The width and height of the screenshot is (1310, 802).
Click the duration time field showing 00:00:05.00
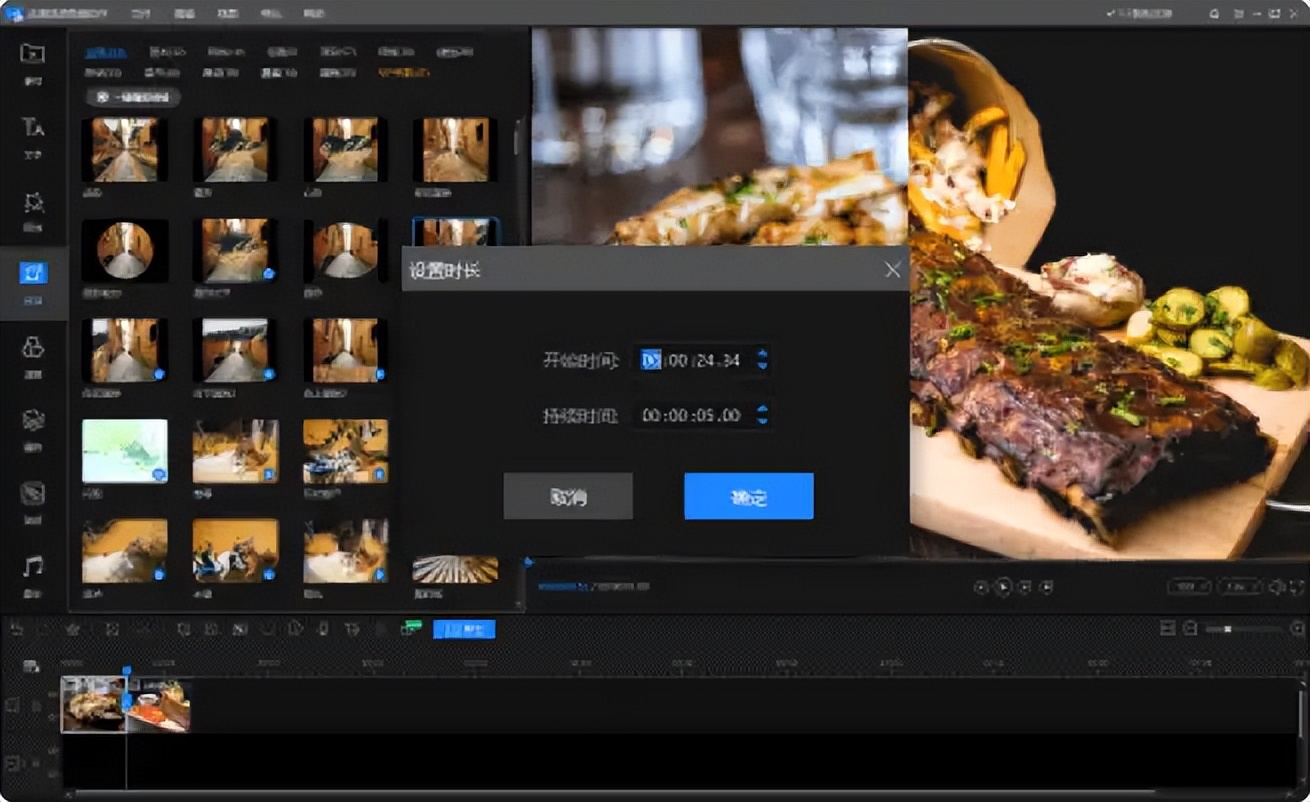(x=691, y=415)
